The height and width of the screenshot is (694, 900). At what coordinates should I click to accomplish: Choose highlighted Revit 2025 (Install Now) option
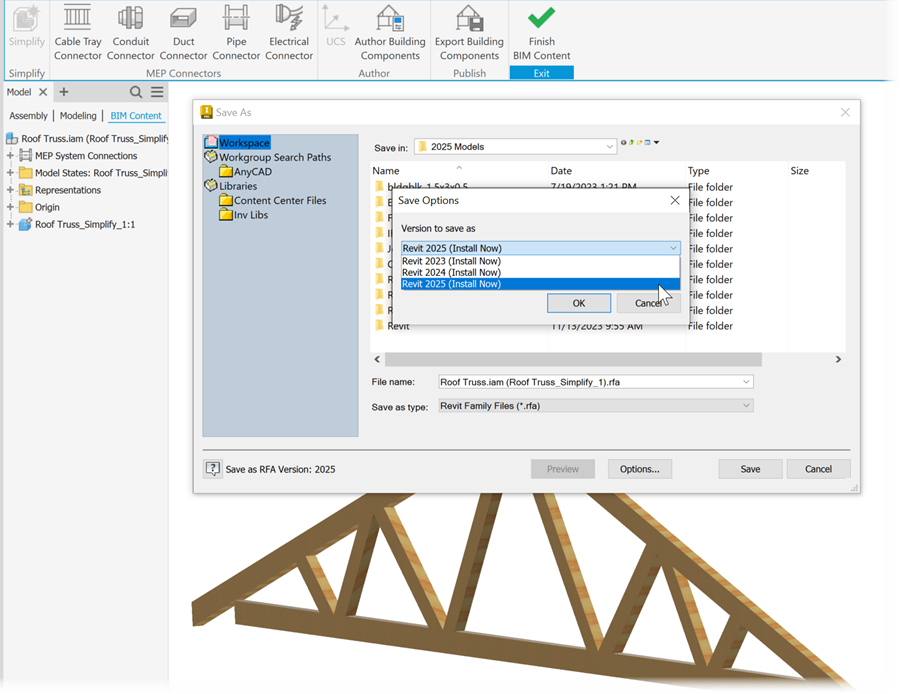click(x=540, y=284)
